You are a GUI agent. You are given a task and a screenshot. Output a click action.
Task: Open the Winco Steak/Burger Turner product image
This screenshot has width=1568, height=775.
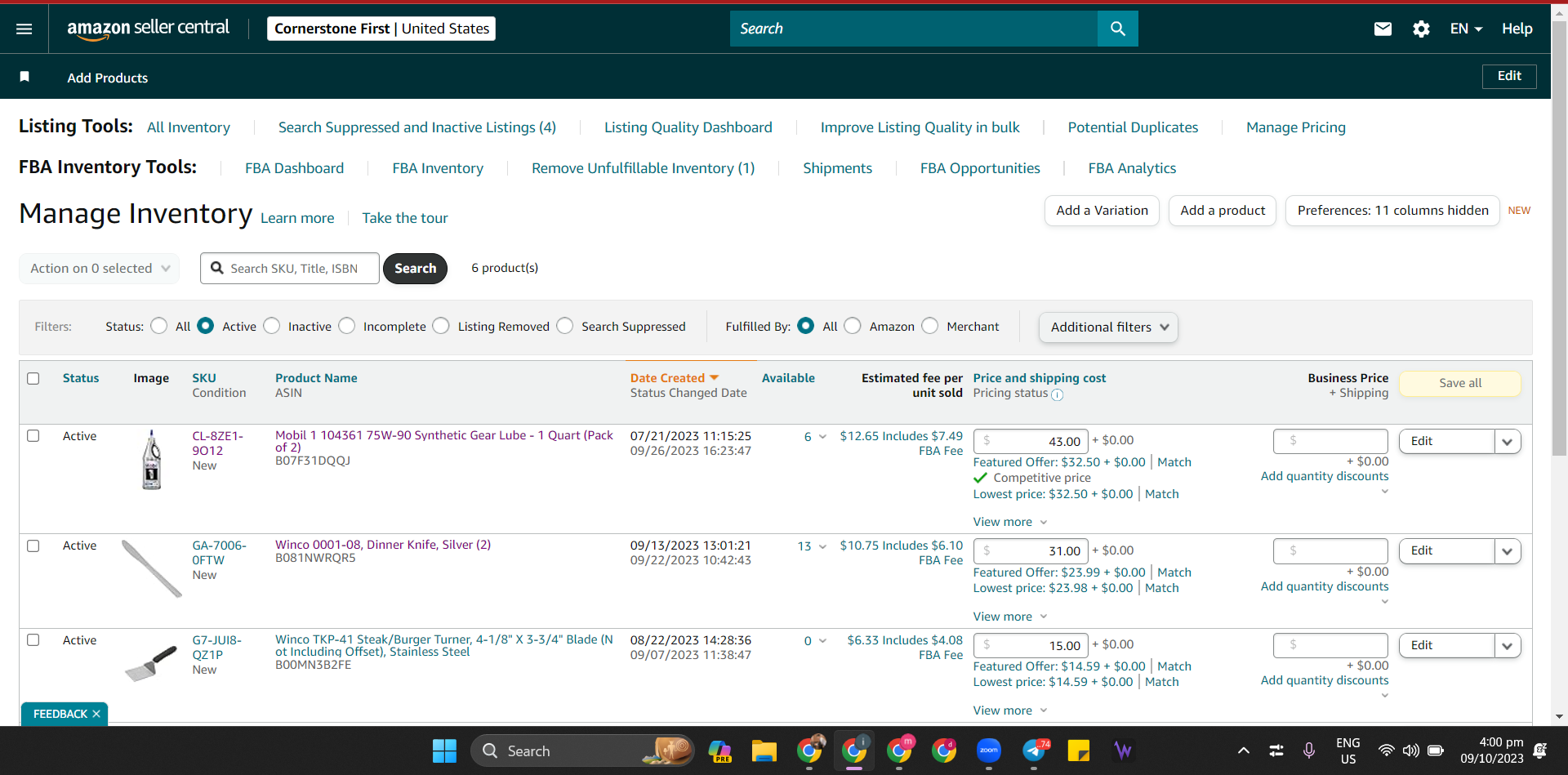pyautogui.click(x=152, y=662)
